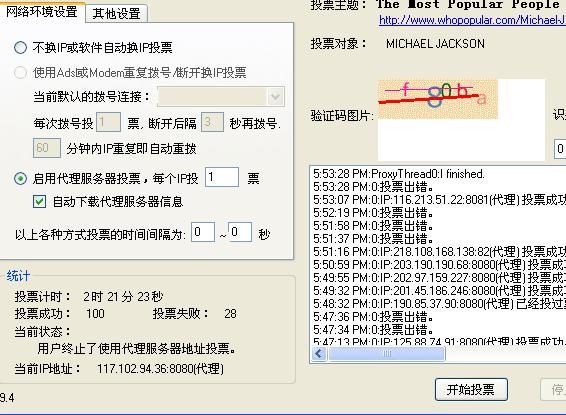Switch to the 其他设置 tab
Image resolution: width=566 pixels, height=415 pixels.
tap(116, 14)
